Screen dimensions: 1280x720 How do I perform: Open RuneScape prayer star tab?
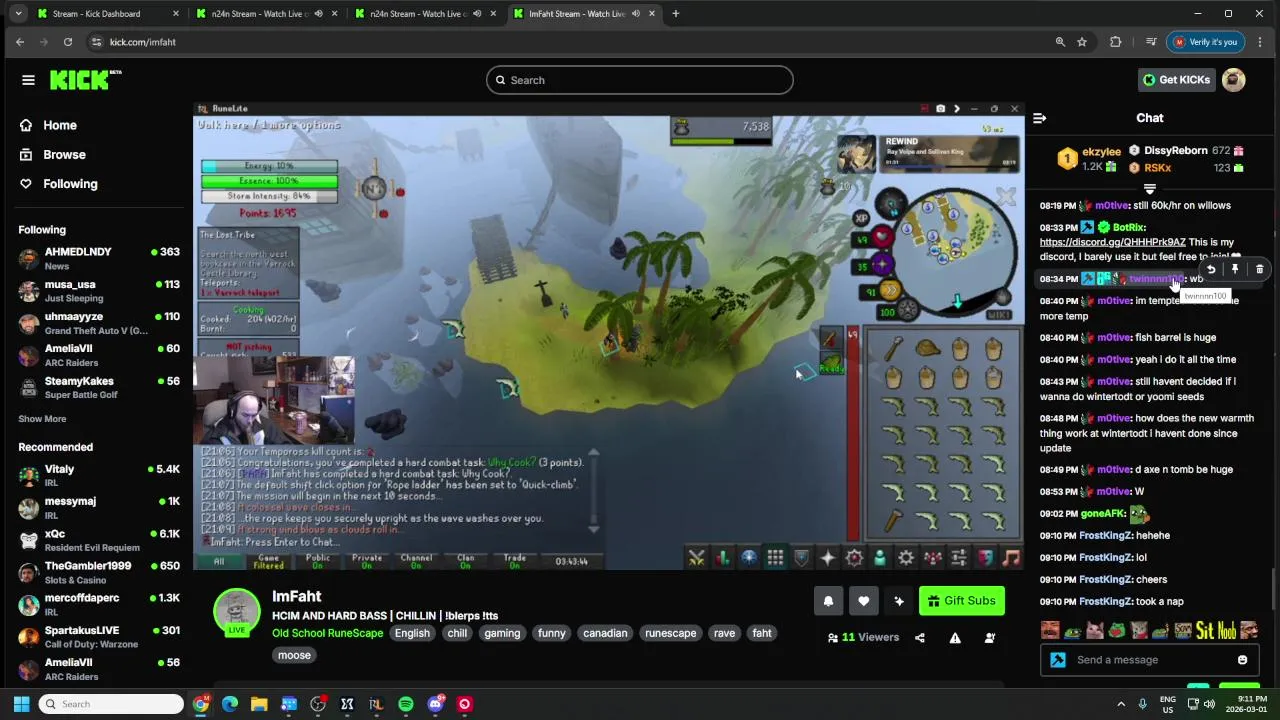[x=827, y=558]
